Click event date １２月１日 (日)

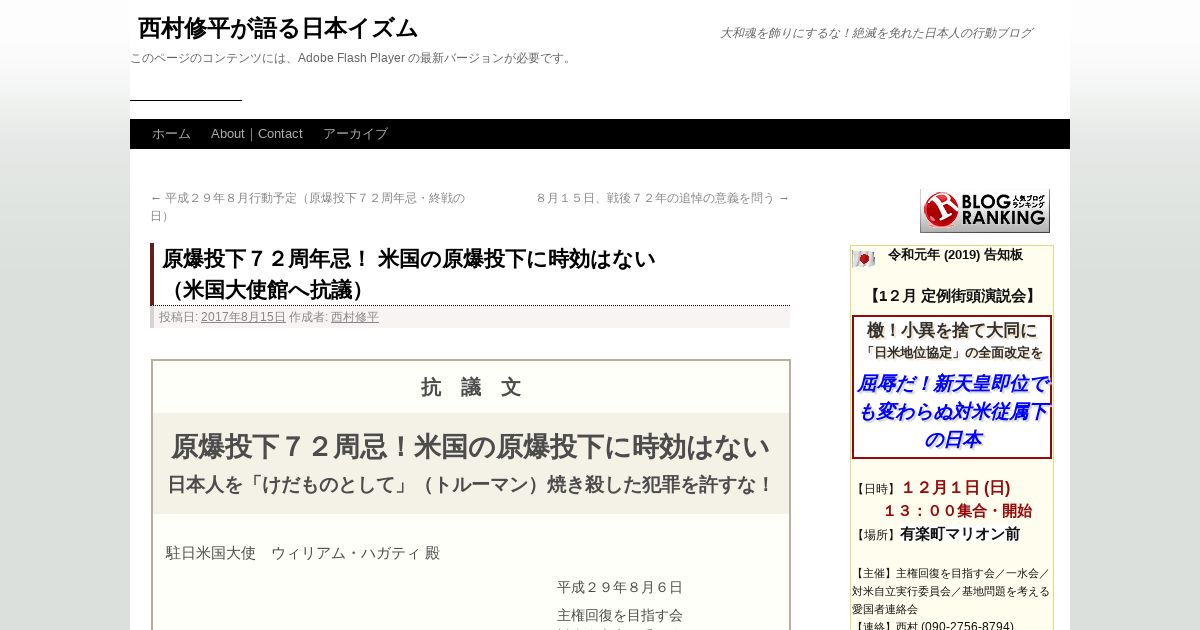(x=956, y=488)
